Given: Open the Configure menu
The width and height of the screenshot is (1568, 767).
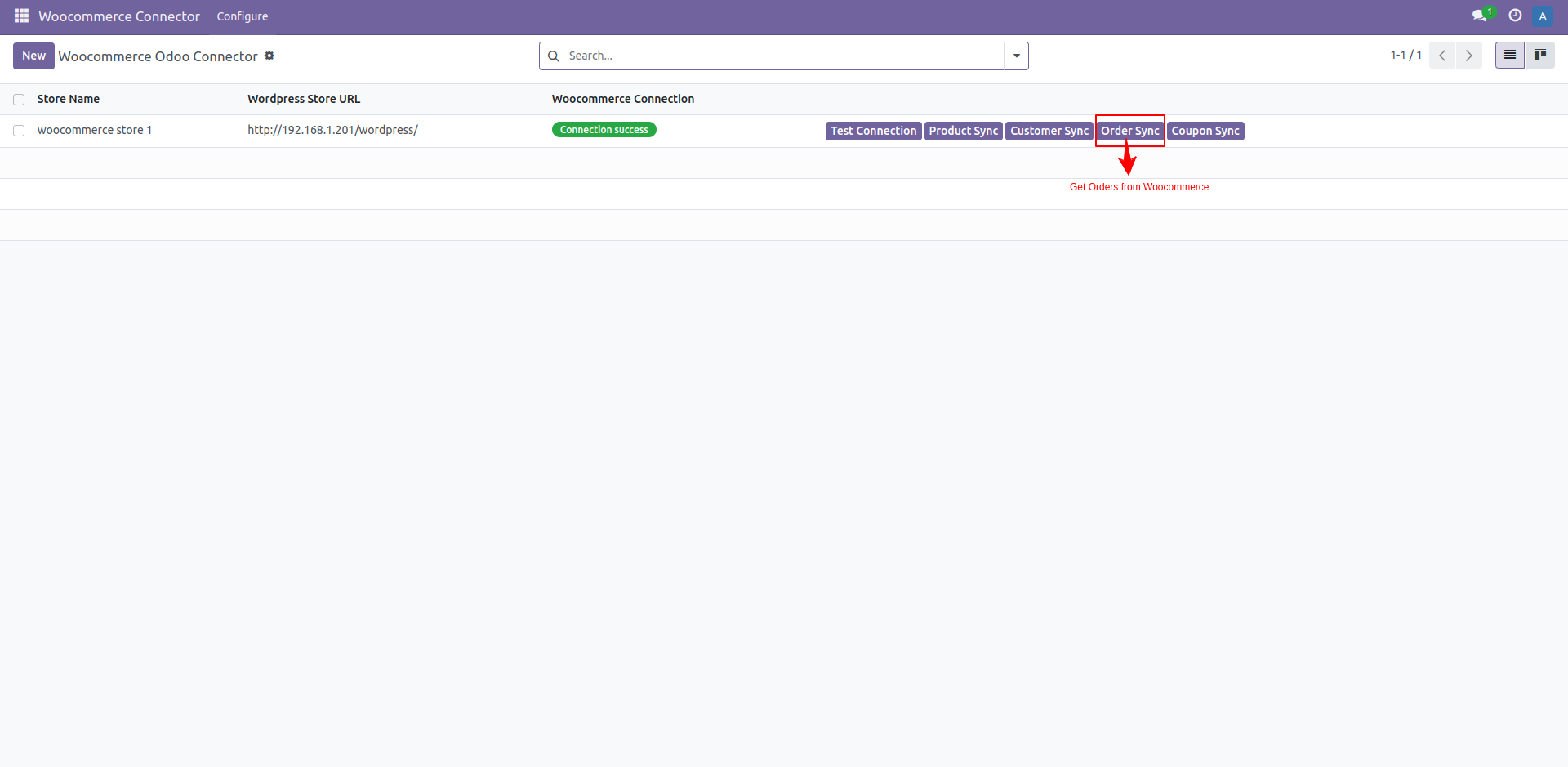Looking at the screenshot, I should coord(242,16).
